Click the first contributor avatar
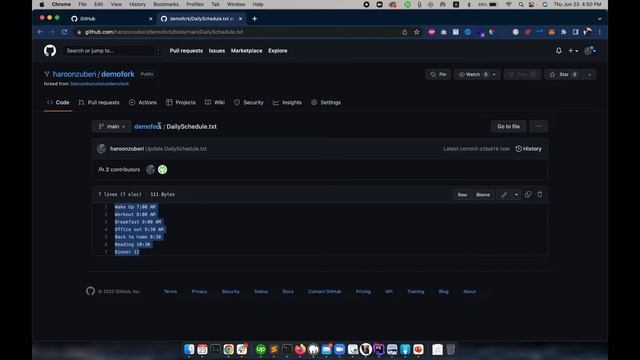Screen dimensions: 640x360 pyautogui.click(x=151, y=169)
